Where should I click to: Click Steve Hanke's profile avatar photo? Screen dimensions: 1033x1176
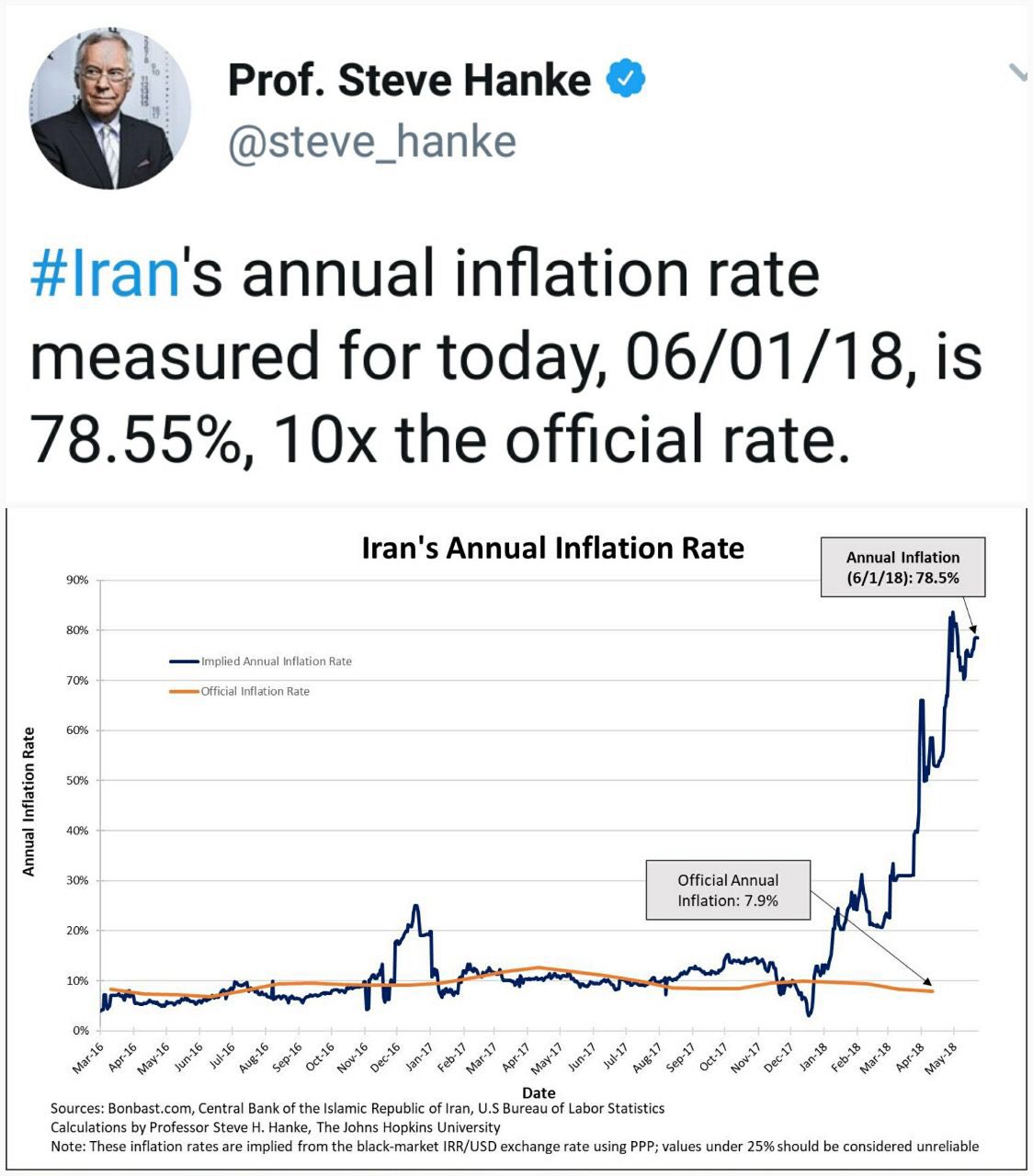pos(111,108)
